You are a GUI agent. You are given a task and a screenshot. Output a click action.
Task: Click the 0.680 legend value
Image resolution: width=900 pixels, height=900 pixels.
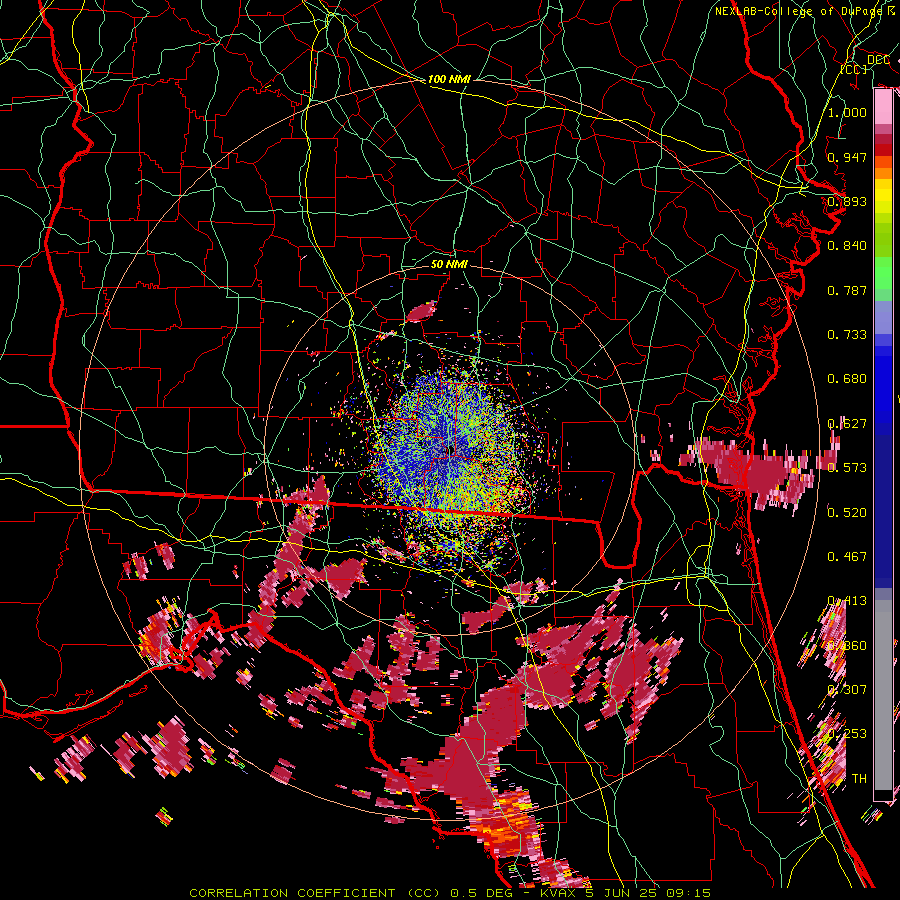tap(847, 379)
